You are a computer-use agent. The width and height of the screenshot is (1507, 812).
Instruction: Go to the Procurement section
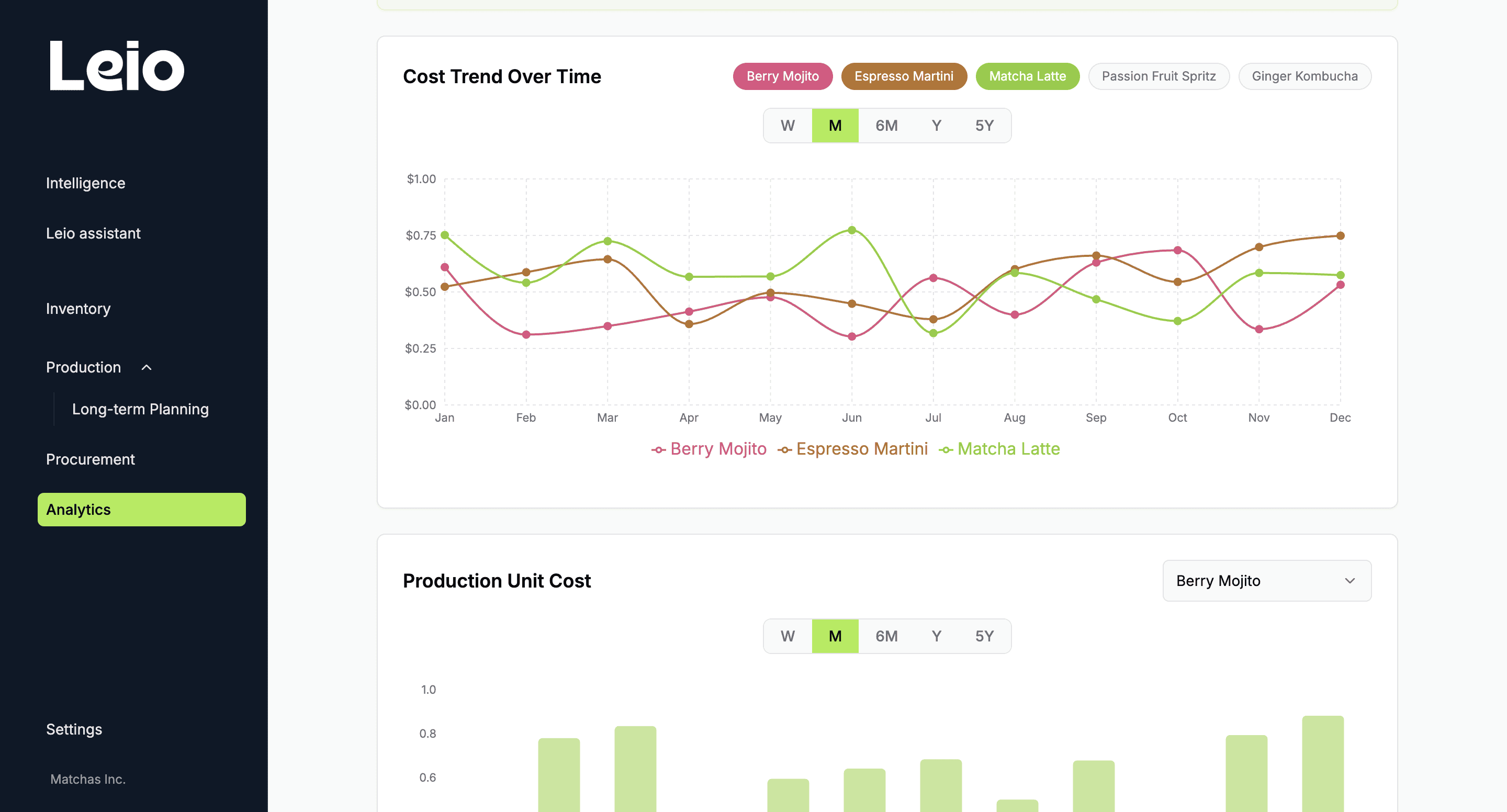coord(91,459)
